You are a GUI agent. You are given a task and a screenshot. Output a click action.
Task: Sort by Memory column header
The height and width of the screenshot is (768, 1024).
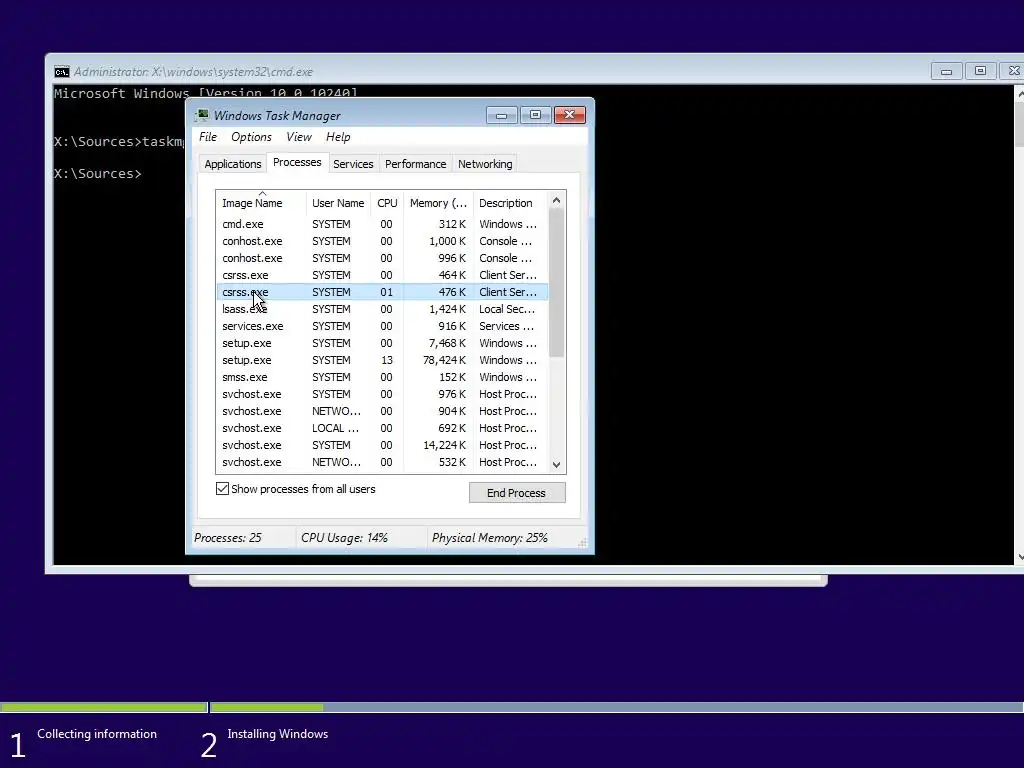click(x=438, y=202)
